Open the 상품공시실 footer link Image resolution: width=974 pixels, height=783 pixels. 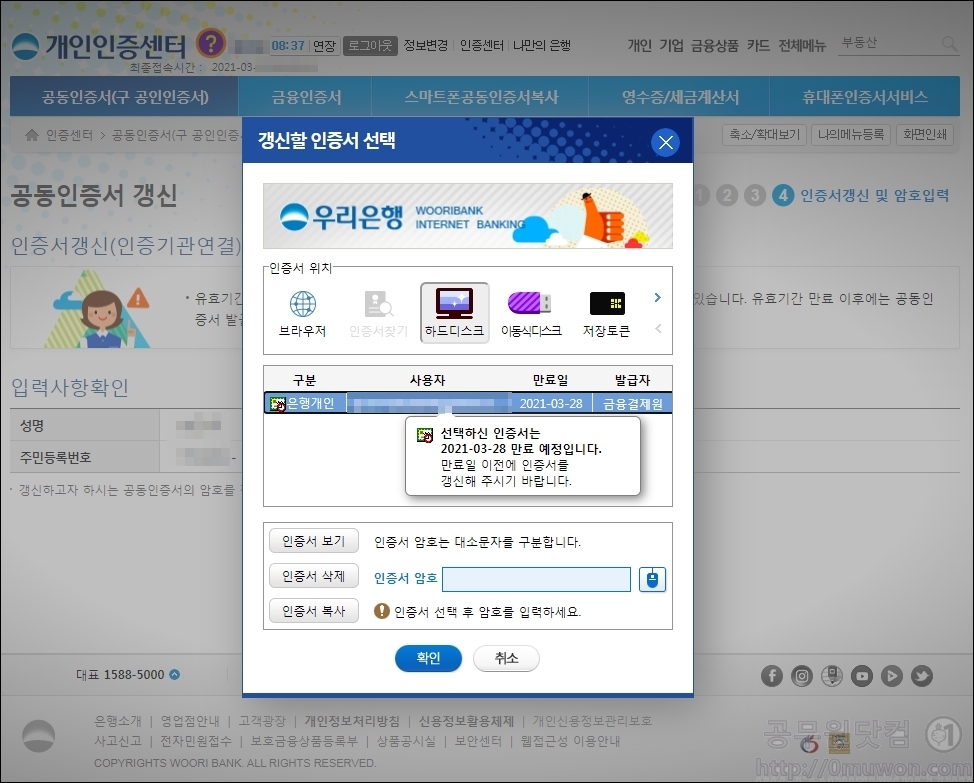(x=406, y=741)
